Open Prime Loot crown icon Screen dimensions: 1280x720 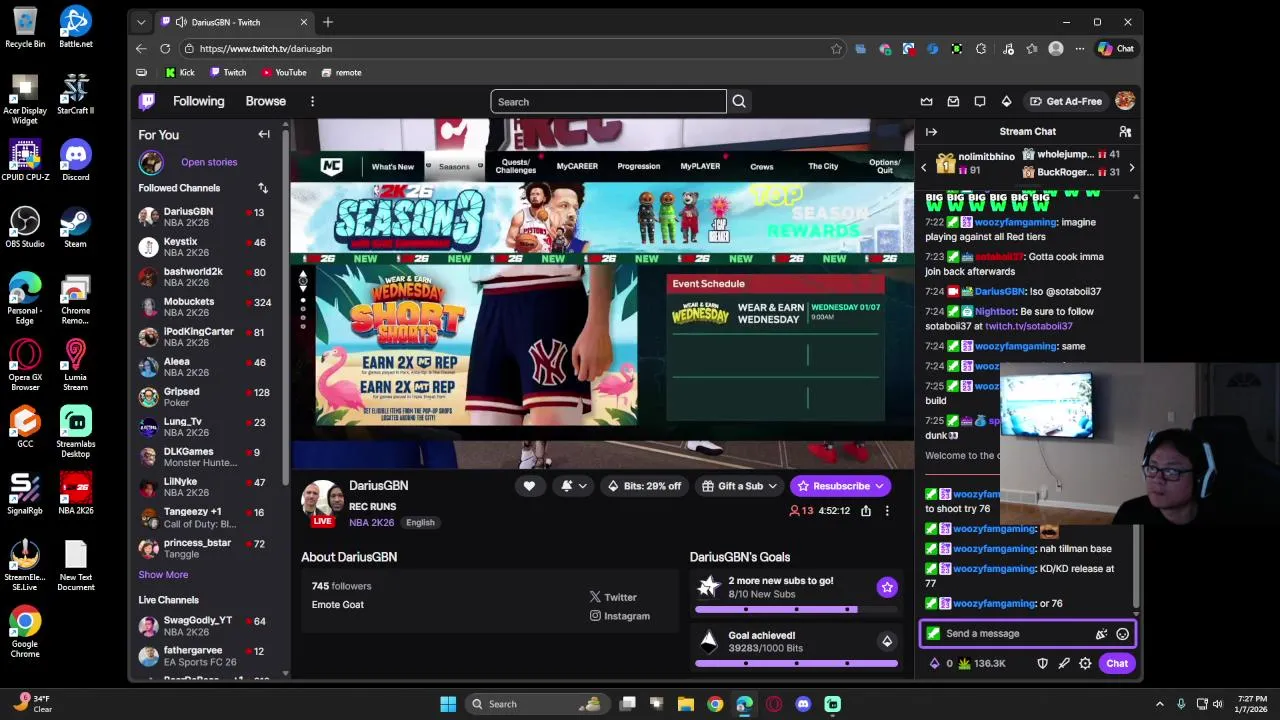(927, 101)
